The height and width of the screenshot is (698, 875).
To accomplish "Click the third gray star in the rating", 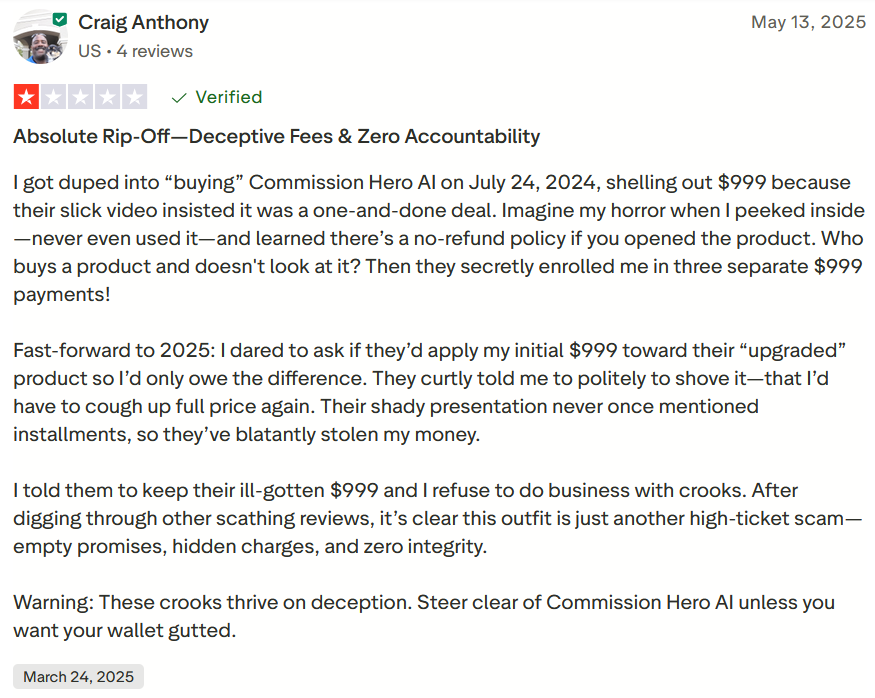I will click(x=79, y=97).
